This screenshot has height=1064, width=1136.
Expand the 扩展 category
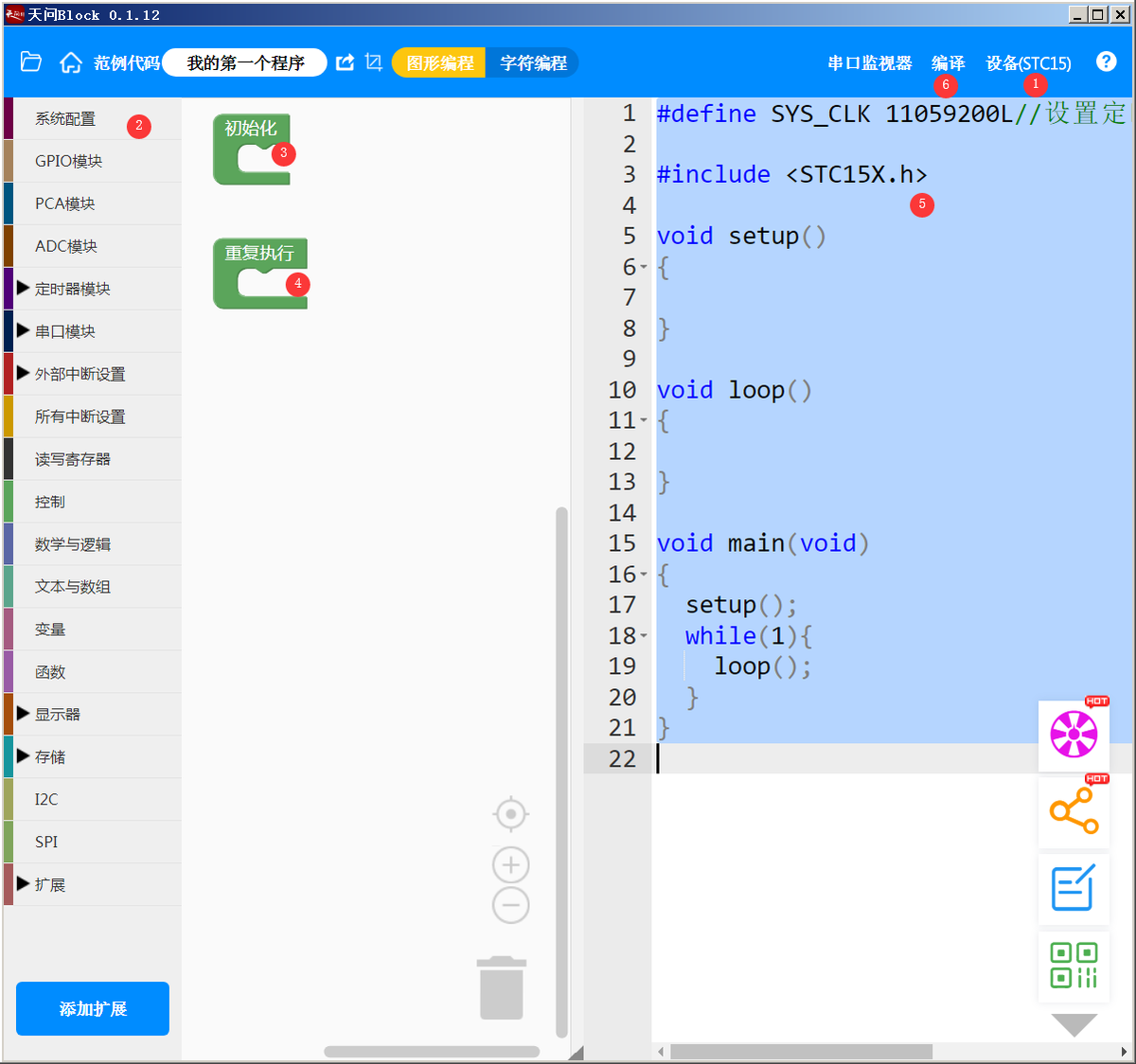pyautogui.click(x=23, y=883)
